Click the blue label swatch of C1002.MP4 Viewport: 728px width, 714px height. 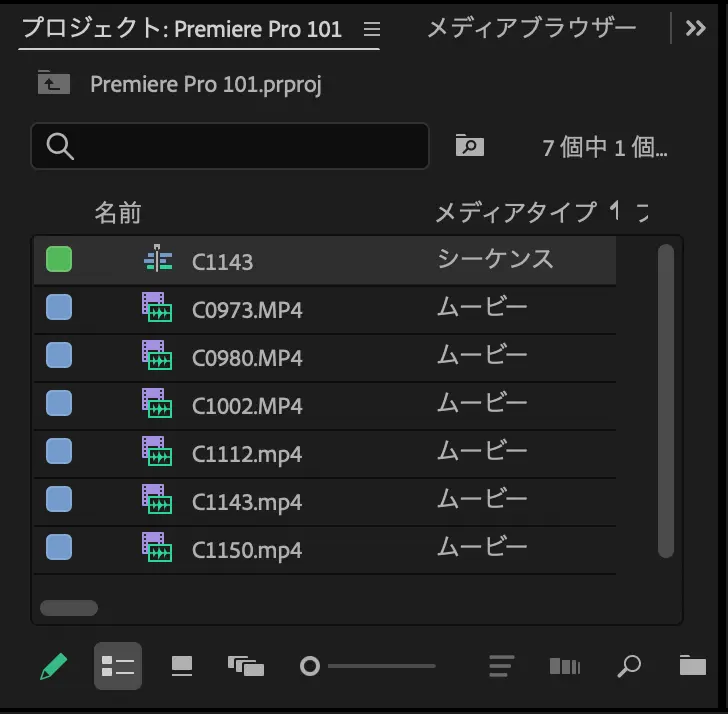coord(59,403)
